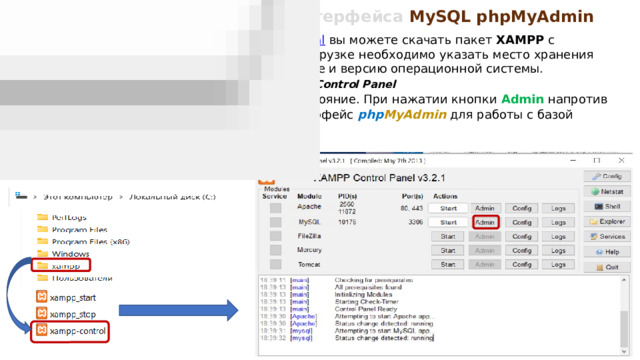Open Config for the FileZilla module
The height and width of the screenshot is (360, 640).
pyautogui.click(x=522, y=237)
